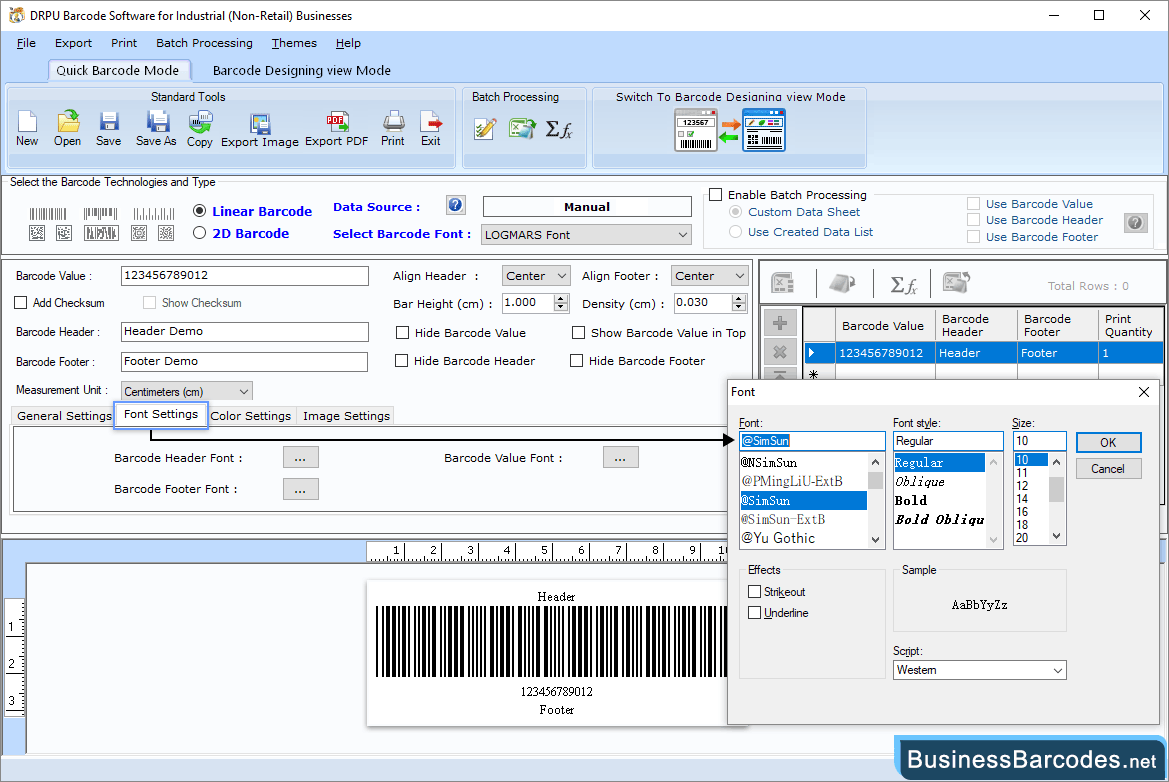Check Hide Barcode Header
Screen dimensions: 1169x782
pos(401,361)
